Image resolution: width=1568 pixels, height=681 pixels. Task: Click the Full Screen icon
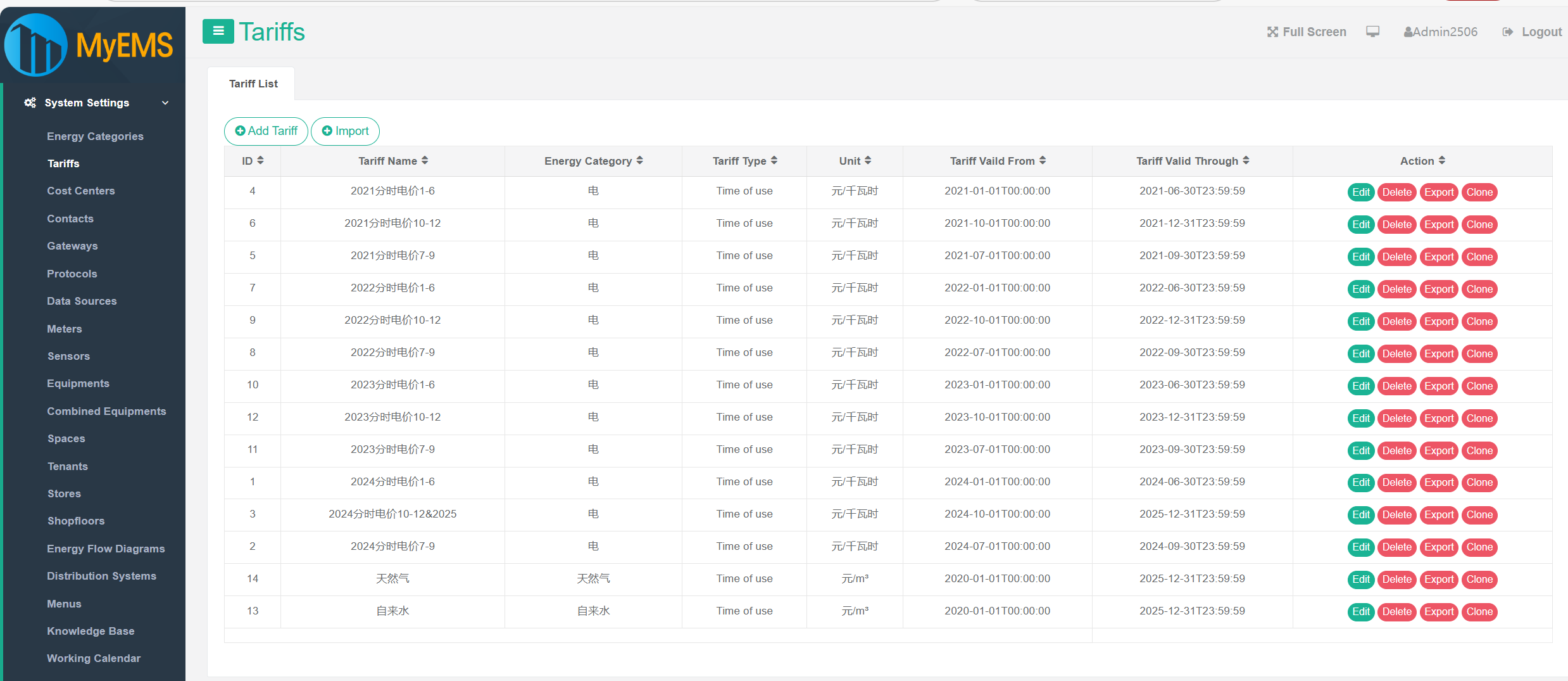pos(1272,32)
